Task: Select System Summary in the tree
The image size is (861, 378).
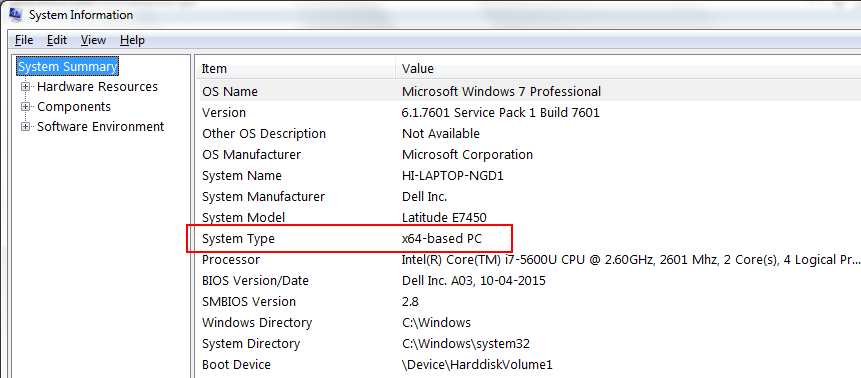Action: 68,67
